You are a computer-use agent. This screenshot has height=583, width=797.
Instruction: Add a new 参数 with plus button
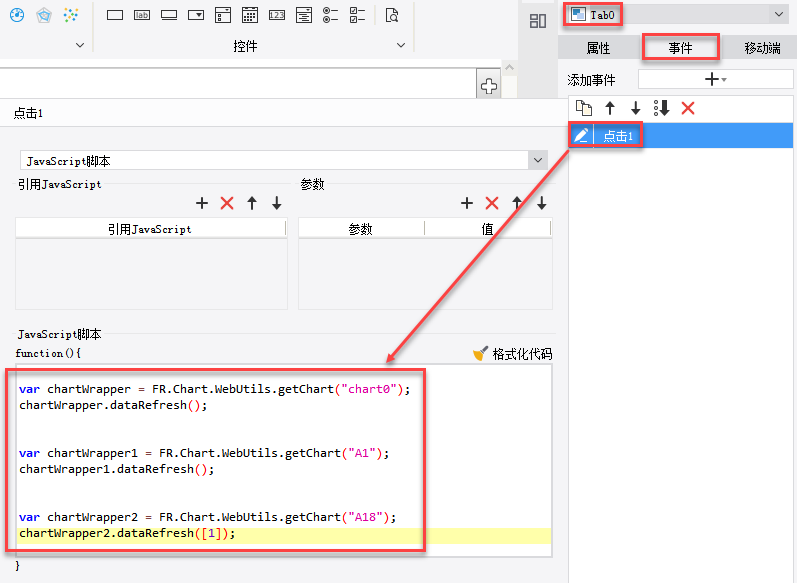pos(466,203)
